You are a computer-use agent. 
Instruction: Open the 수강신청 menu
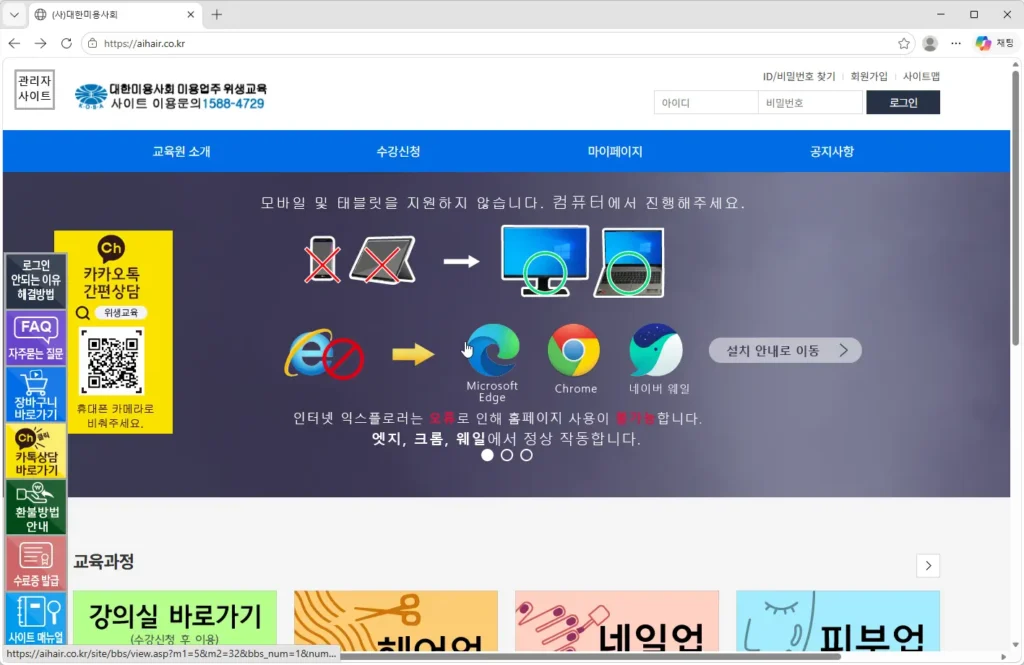pyautogui.click(x=398, y=152)
